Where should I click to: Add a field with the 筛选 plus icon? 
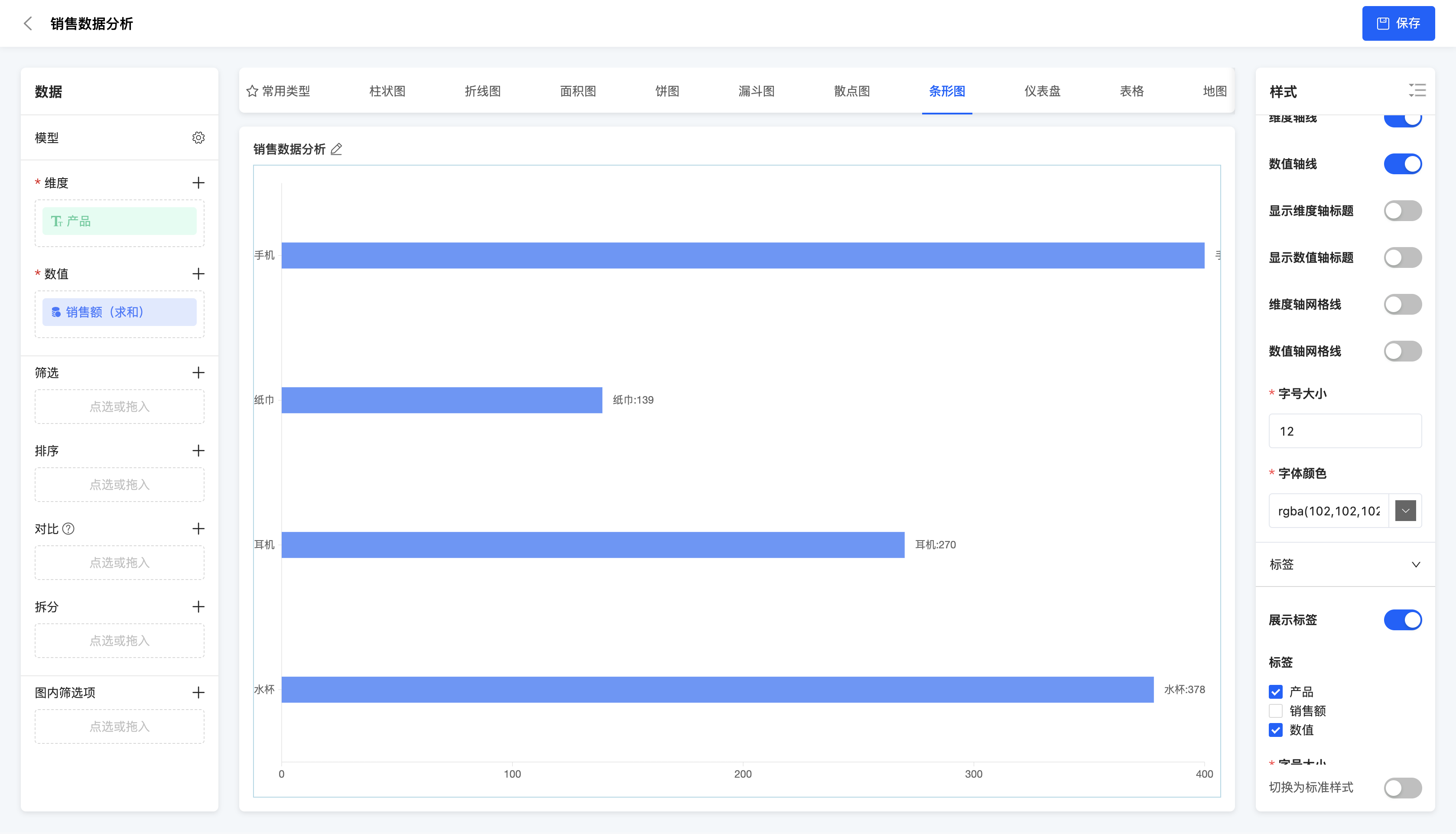point(198,372)
